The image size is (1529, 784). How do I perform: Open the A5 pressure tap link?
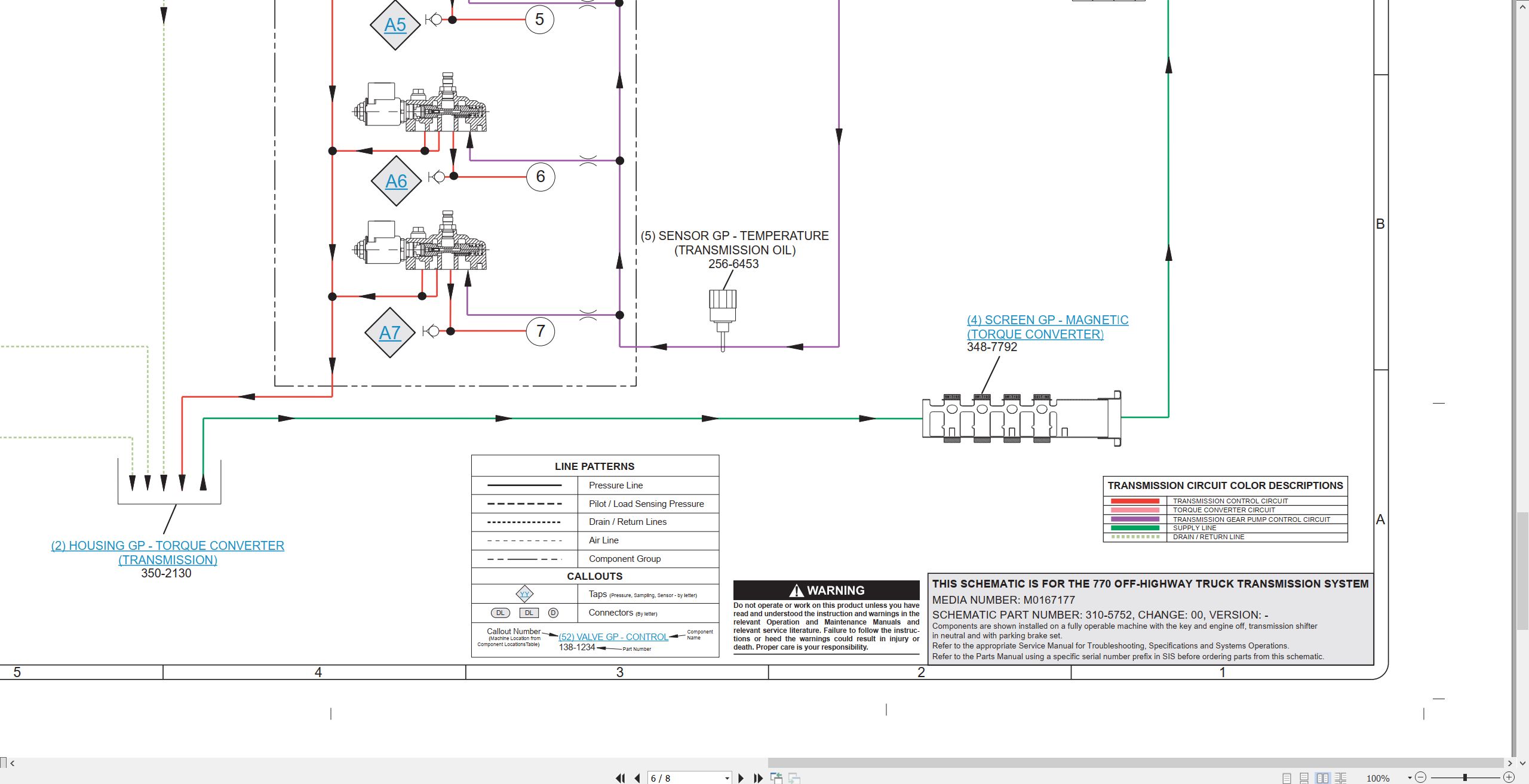tap(395, 25)
